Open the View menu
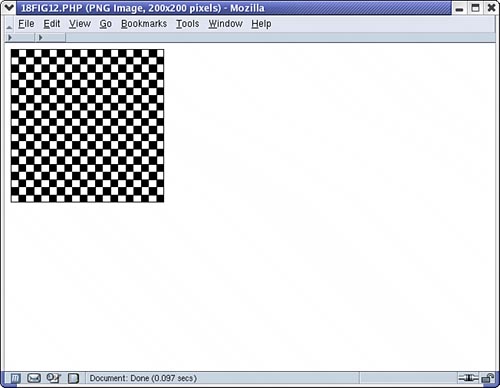Screen dimensions: 500x388 click(x=80, y=24)
